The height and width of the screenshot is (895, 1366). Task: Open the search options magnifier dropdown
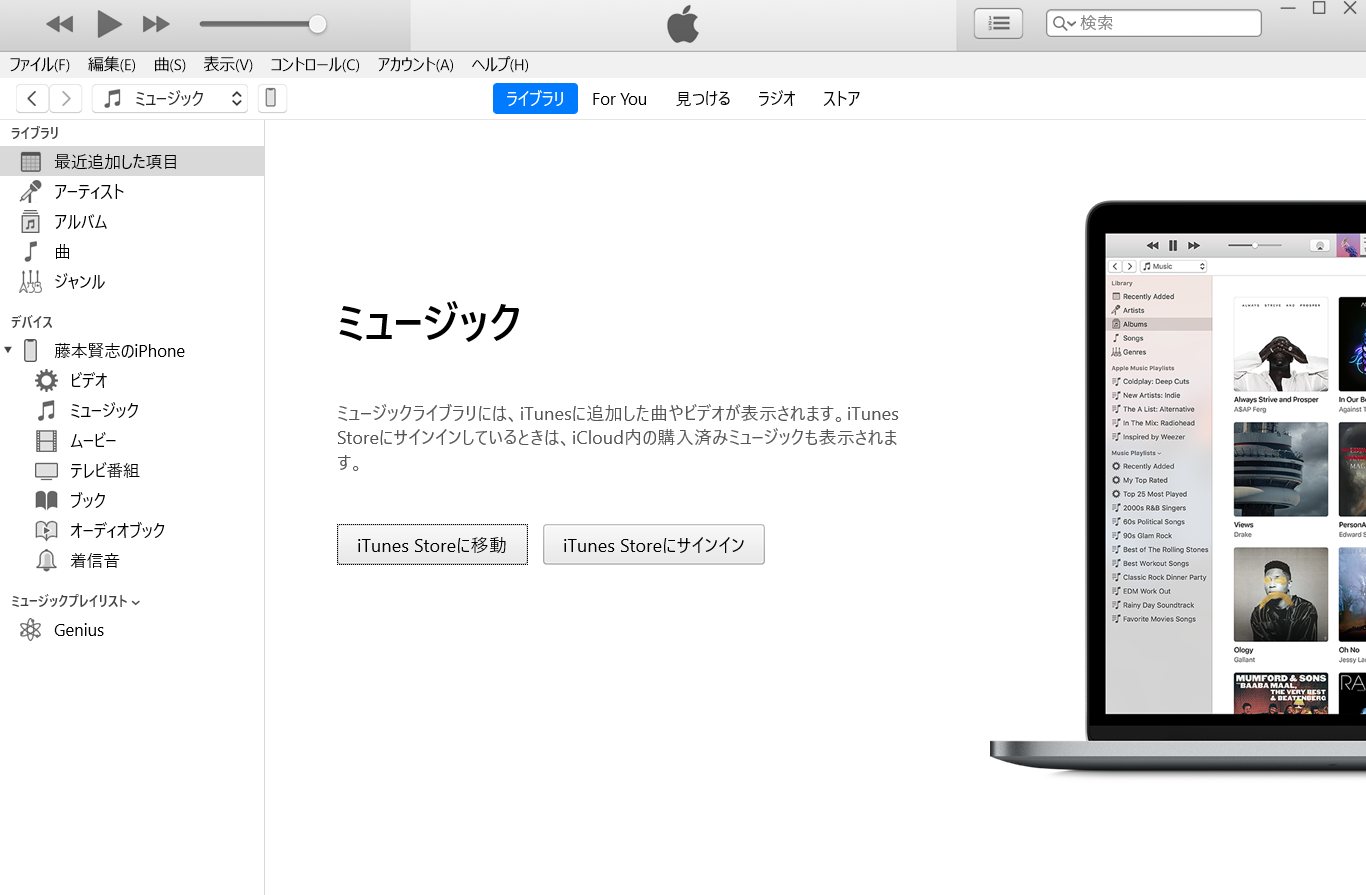click(1063, 23)
